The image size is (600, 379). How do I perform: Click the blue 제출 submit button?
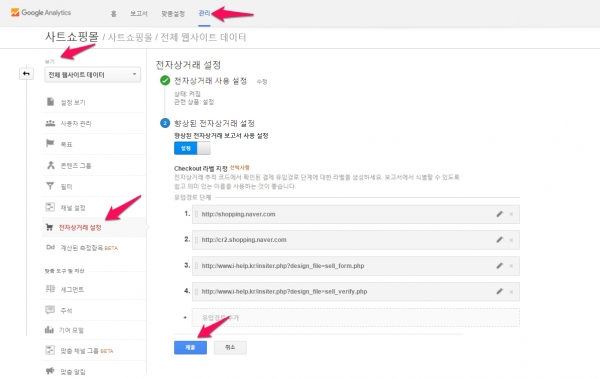coord(190,347)
